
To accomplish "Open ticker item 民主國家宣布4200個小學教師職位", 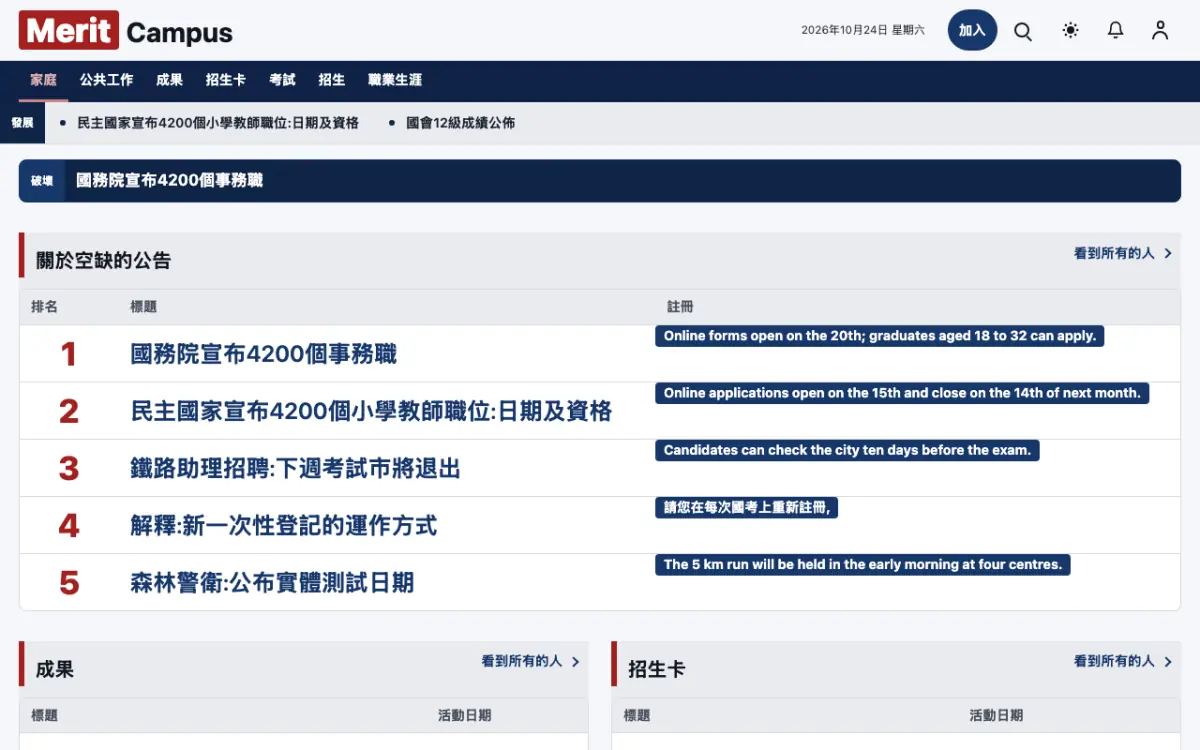I will tap(217, 123).
